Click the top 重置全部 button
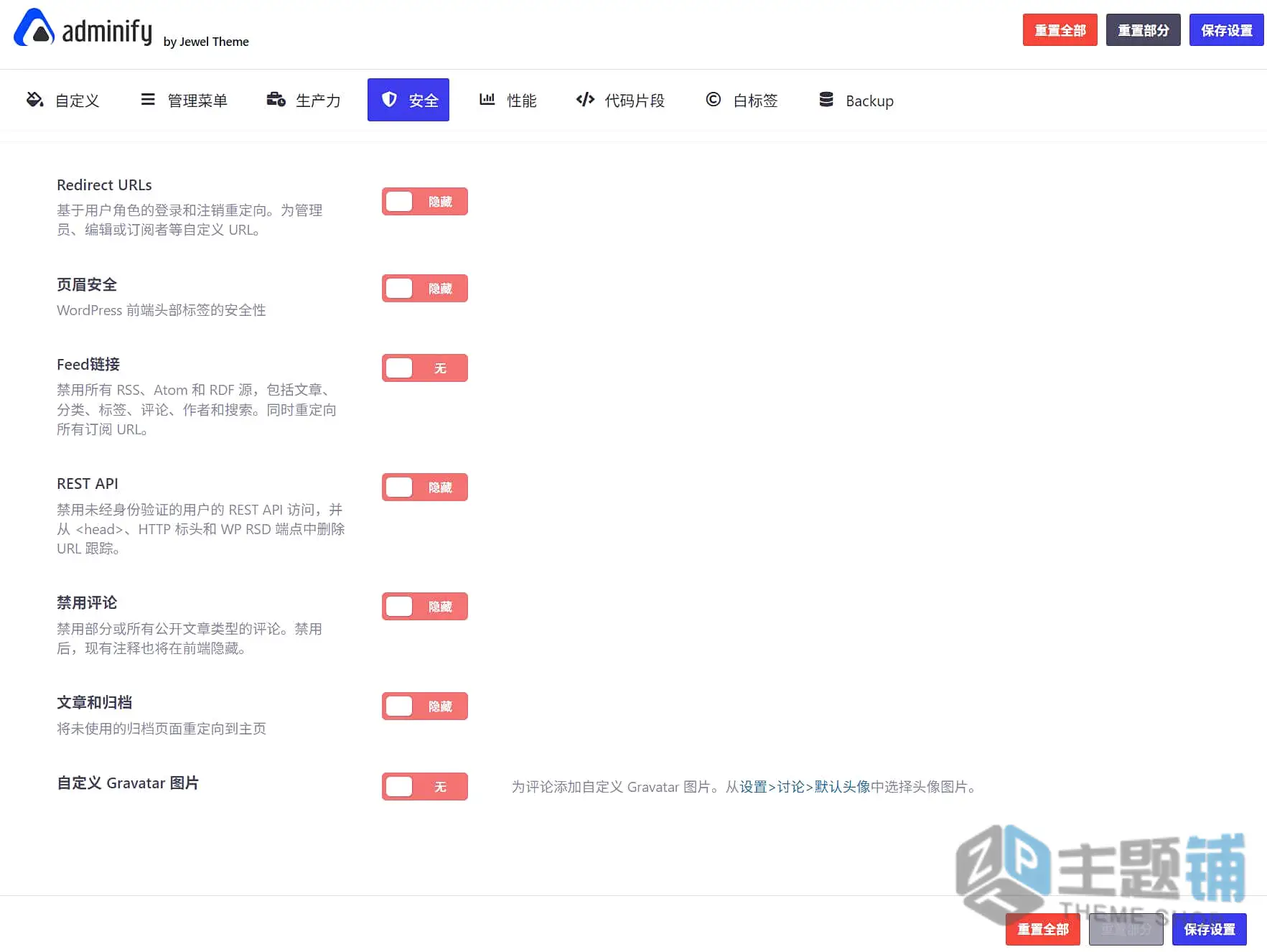The width and height of the screenshot is (1267, 952). pos(1060,30)
